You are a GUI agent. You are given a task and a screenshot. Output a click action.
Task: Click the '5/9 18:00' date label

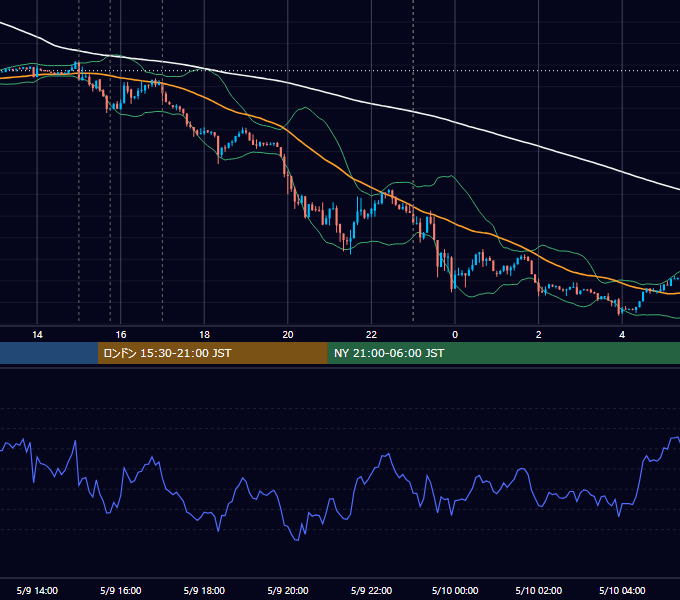point(204,590)
